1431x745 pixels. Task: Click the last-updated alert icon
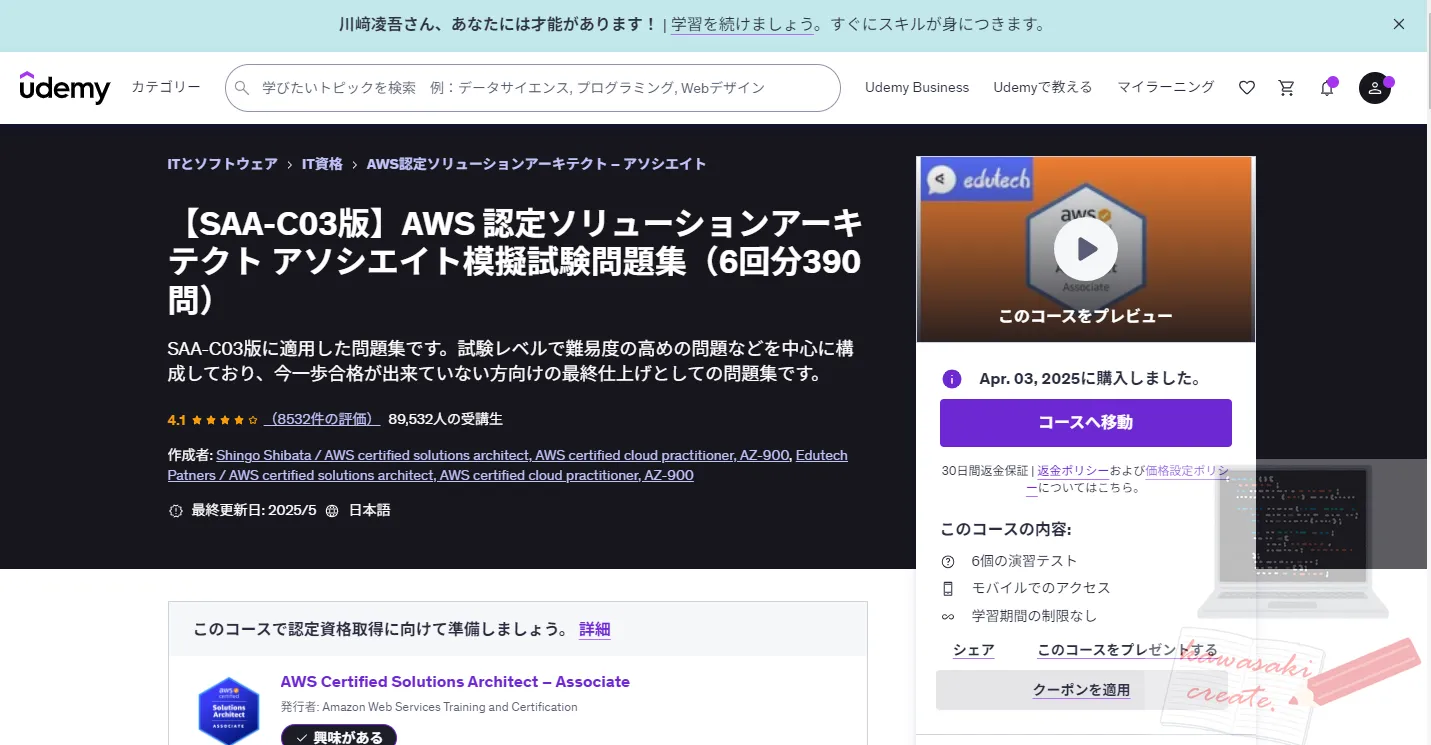(x=176, y=511)
